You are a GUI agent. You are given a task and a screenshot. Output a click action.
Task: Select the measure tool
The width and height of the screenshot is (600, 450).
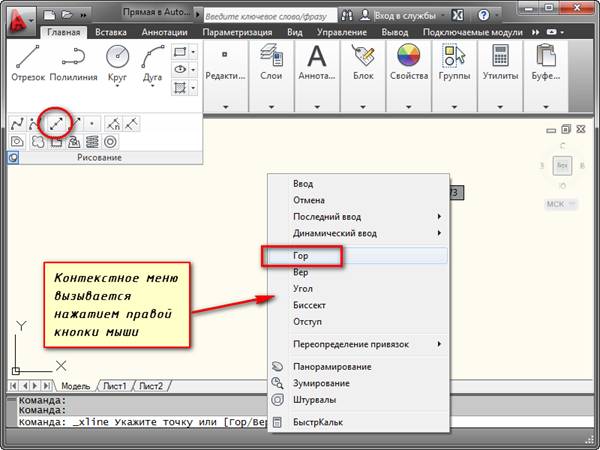coord(131,124)
